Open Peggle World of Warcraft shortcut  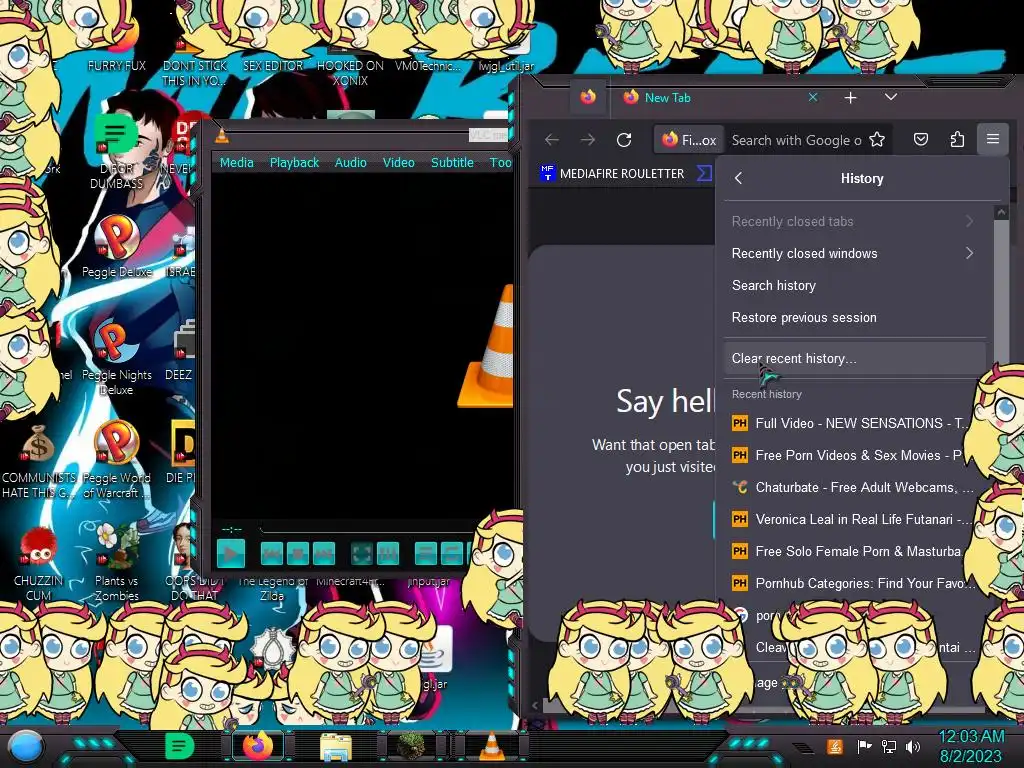pos(117,460)
